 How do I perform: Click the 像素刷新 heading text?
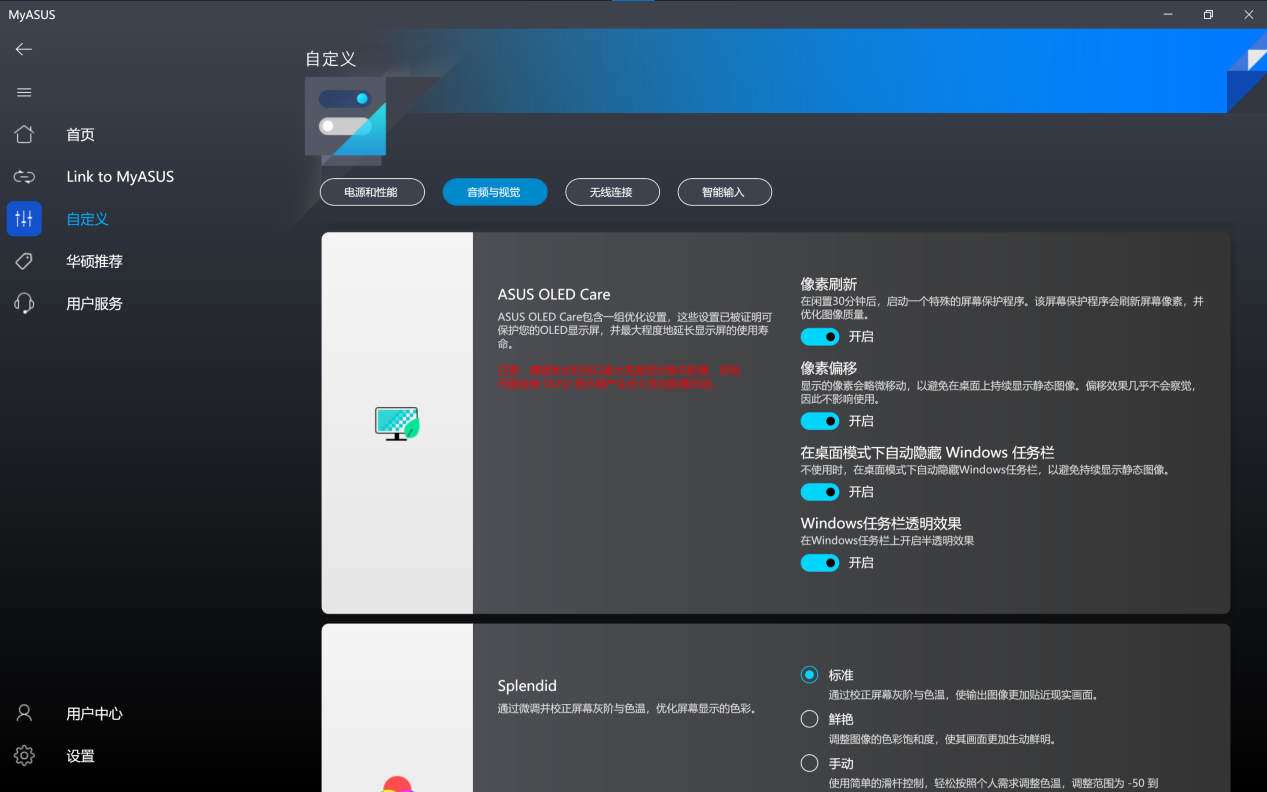pyautogui.click(x=829, y=284)
